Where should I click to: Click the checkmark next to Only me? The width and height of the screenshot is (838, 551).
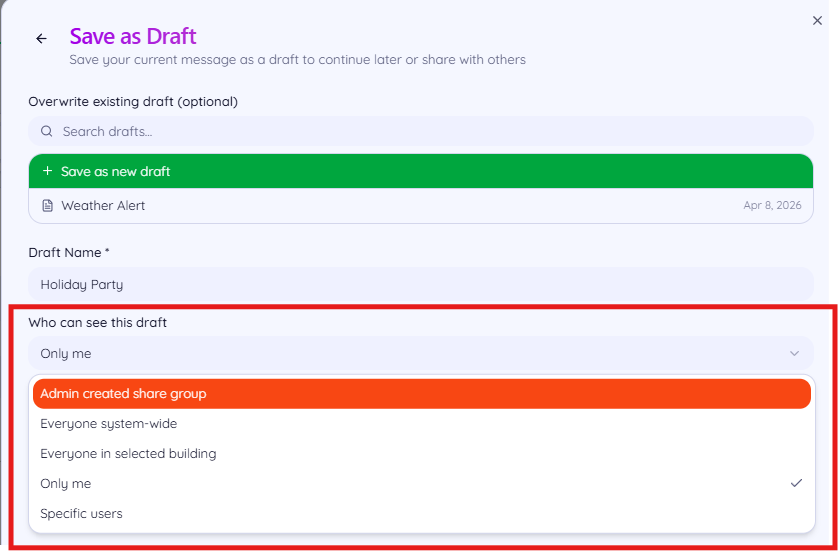(x=796, y=483)
